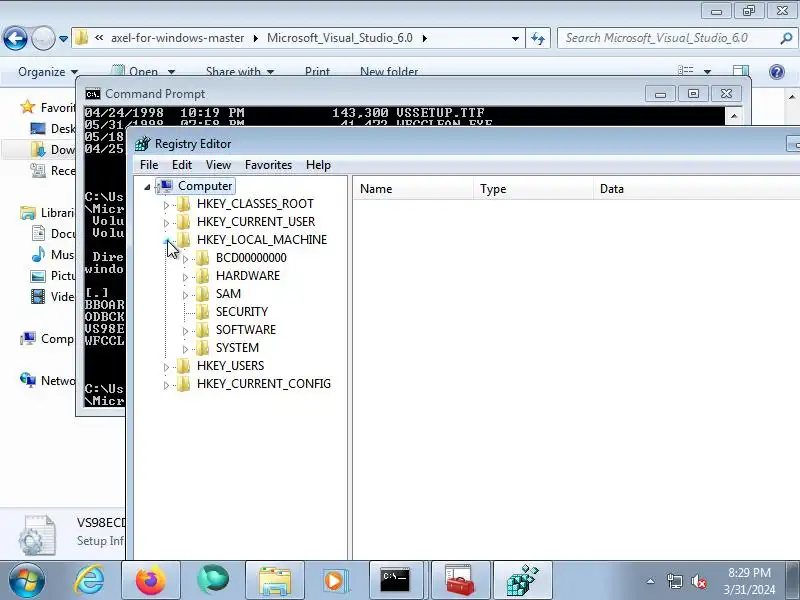Expand the HARDWARE key arrow
The image size is (800, 600).
click(185, 277)
